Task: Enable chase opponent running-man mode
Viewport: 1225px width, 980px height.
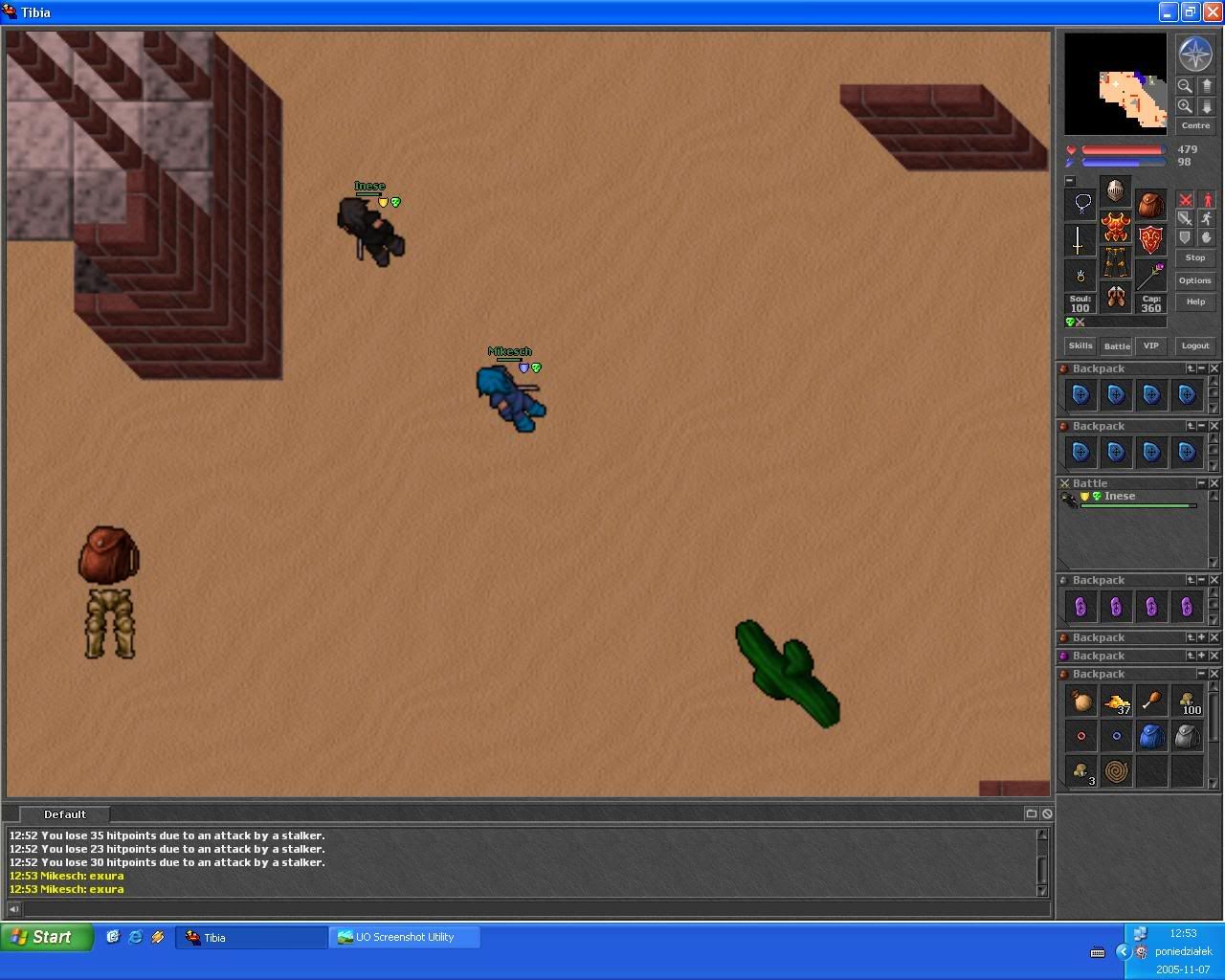Action: (x=1207, y=218)
